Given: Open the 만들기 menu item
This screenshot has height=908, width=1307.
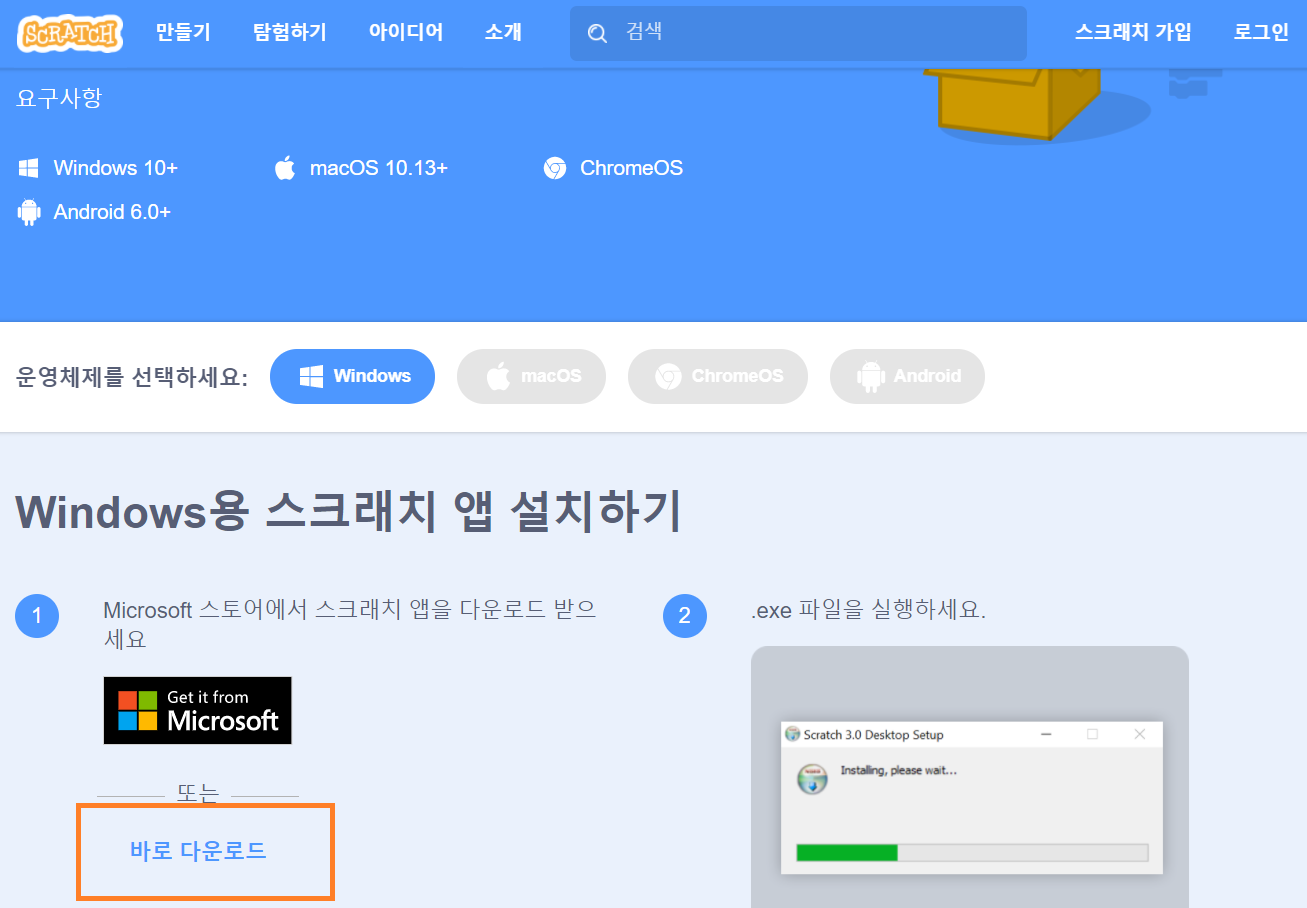Looking at the screenshot, I should [183, 32].
